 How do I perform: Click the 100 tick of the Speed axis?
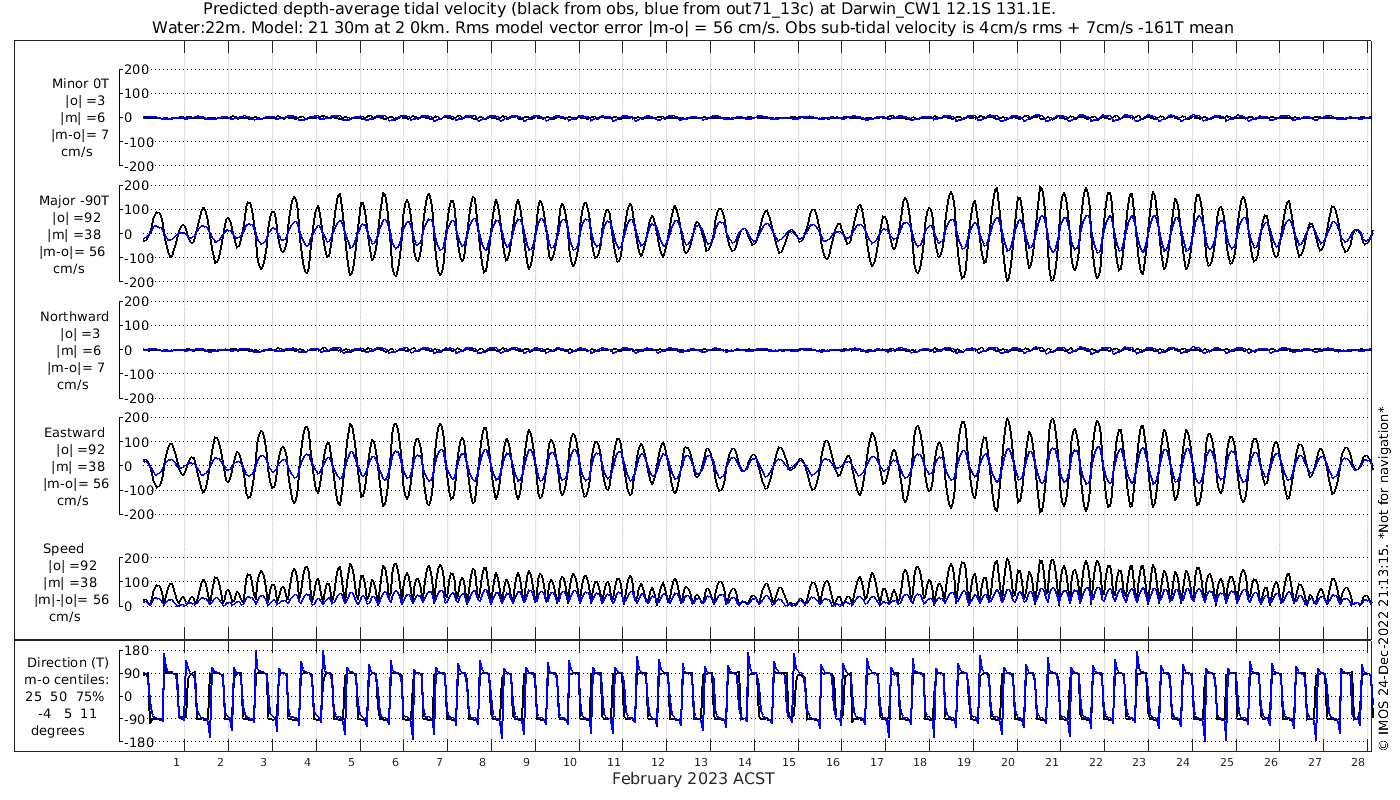coord(137,582)
